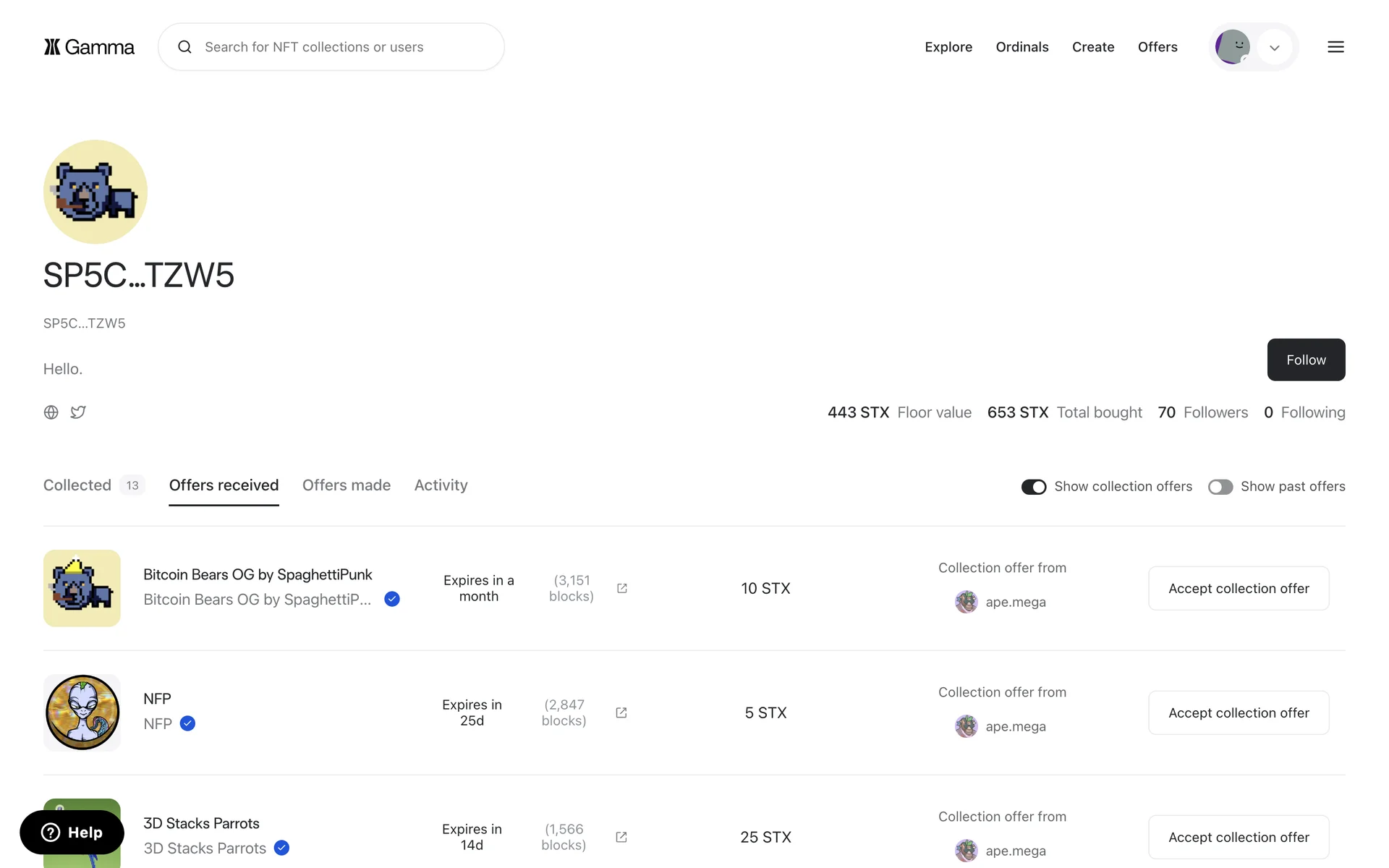Switch to the Collected tab
Screen dimensions: 1389x868
pyautogui.click(x=77, y=485)
